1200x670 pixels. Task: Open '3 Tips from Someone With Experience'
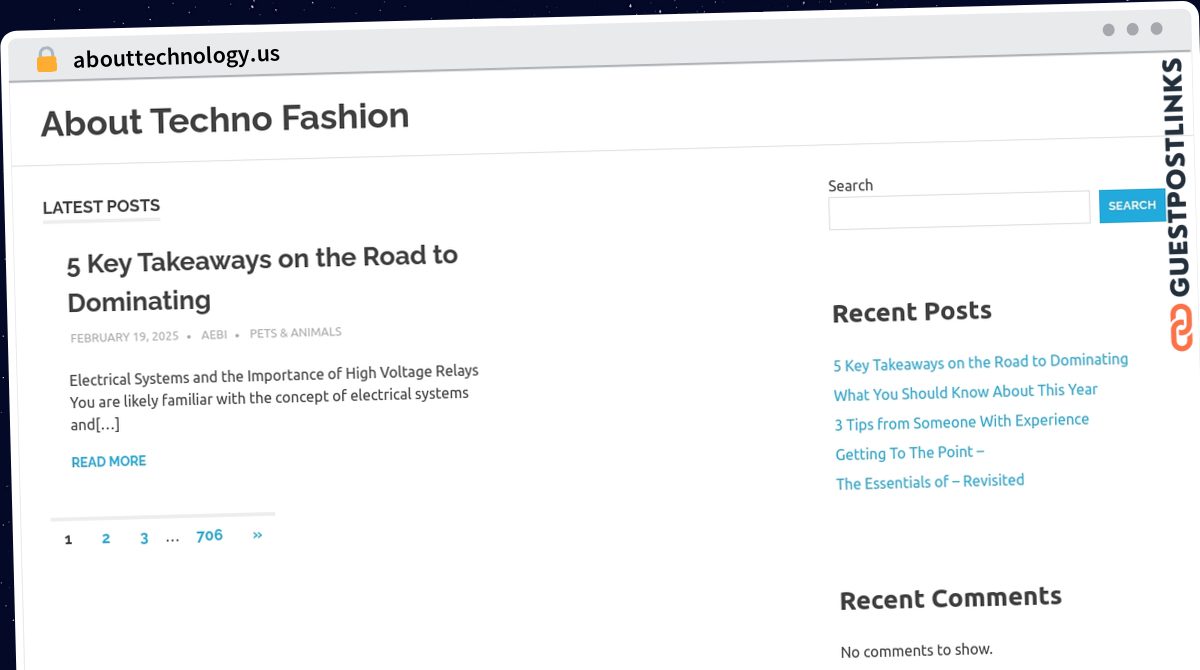point(961,422)
